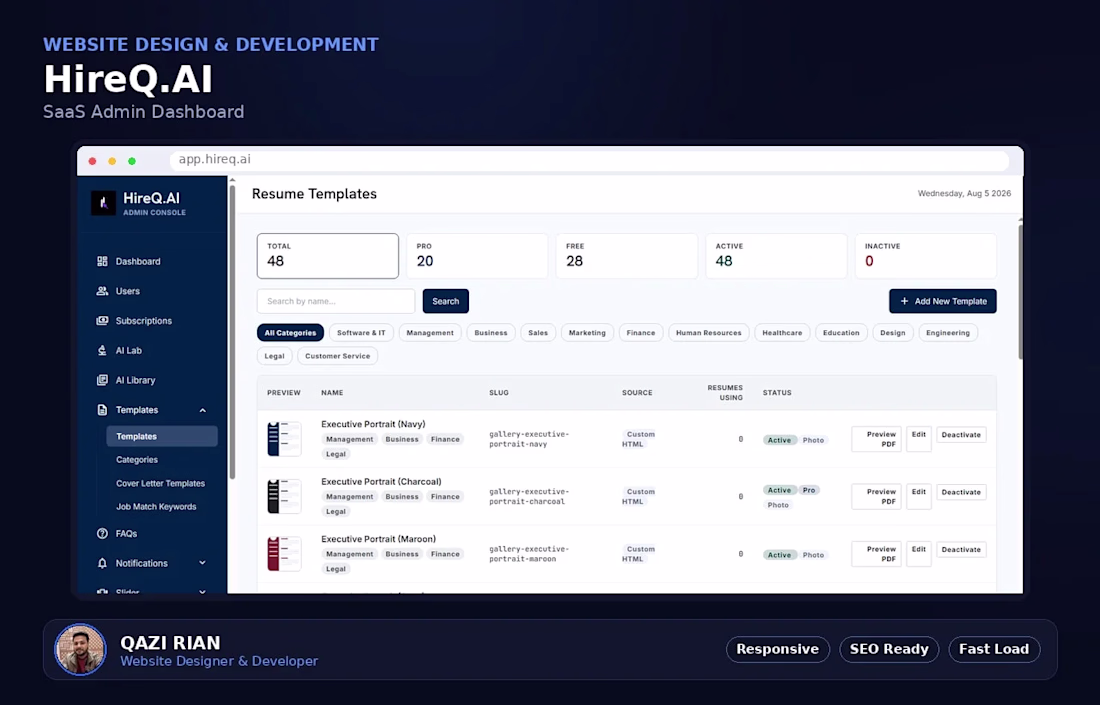Open Executive Portrait (Maroon) preview thumbnail

point(284,554)
